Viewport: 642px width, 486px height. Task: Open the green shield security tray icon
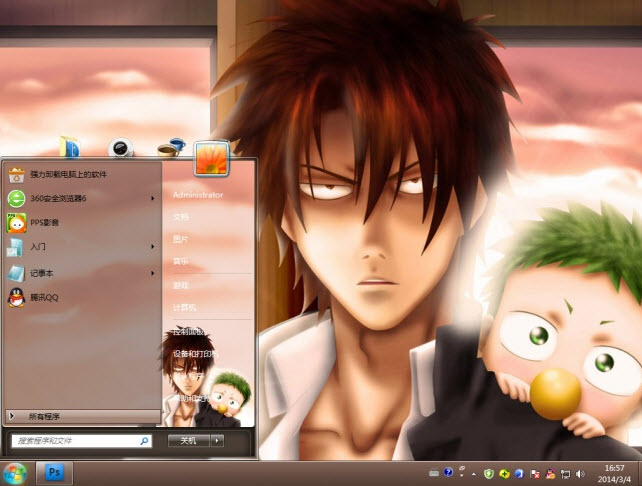(x=488, y=474)
